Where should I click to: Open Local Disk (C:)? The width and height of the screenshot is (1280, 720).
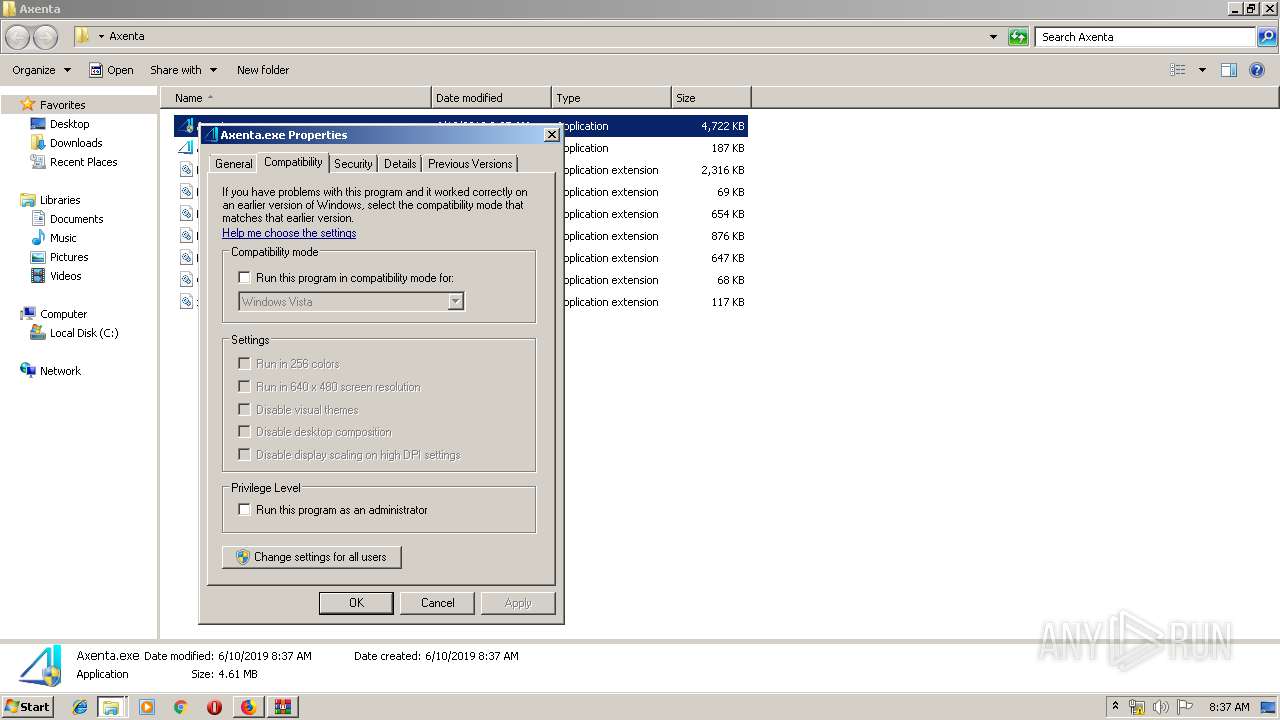84,333
